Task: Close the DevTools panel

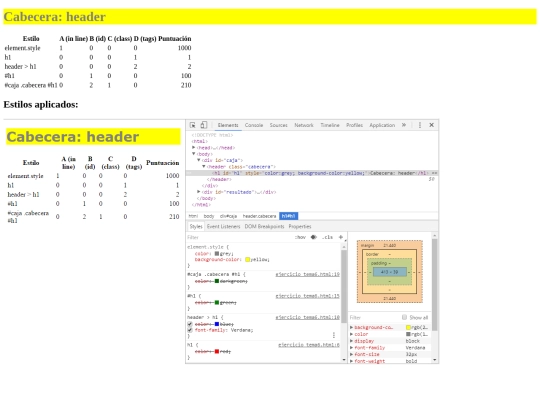Action: tap(431, 125)
